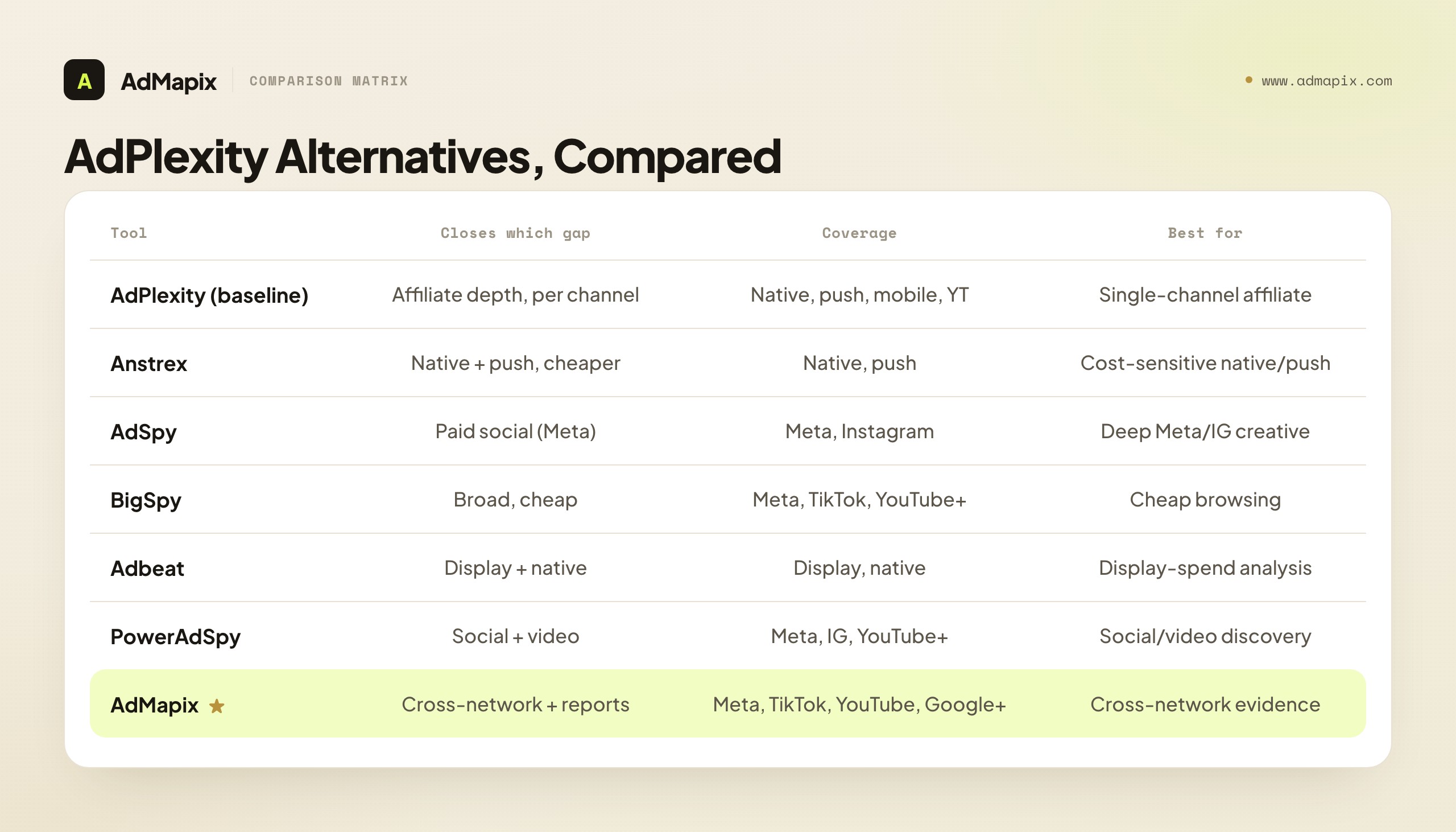
Task: Click the Social/video discovery cell
Action: pos(1205,637)
